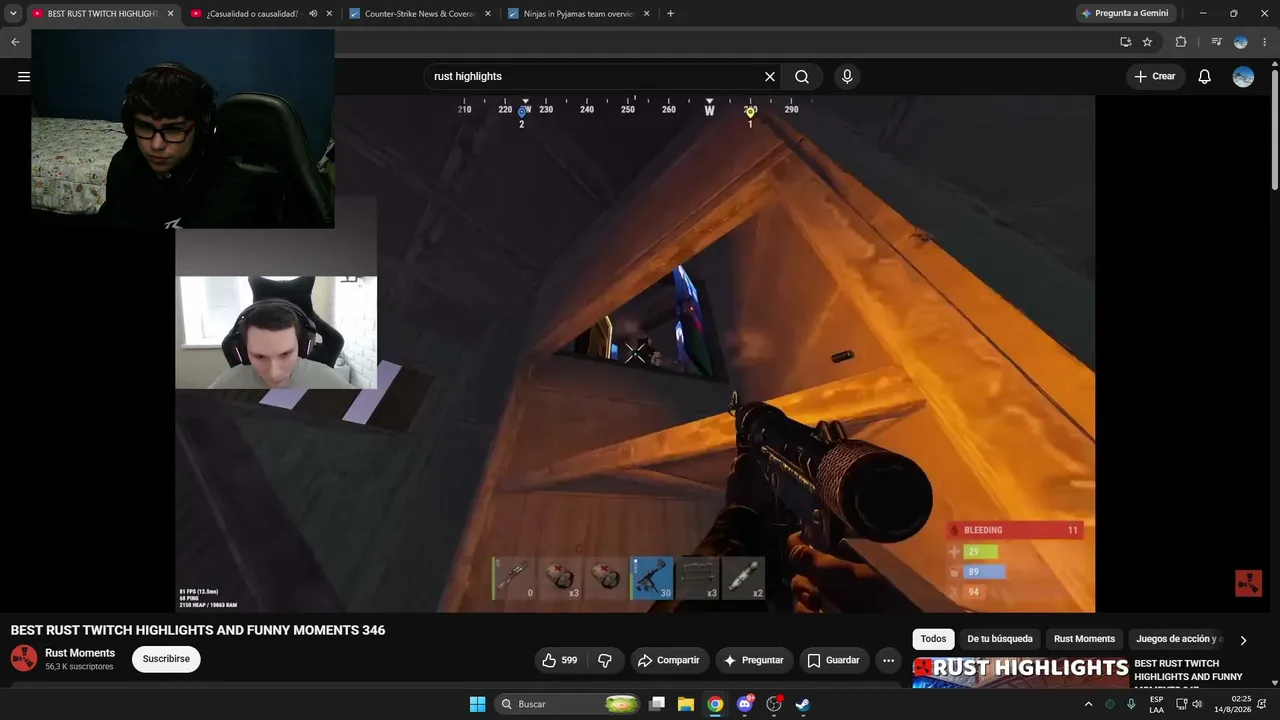This screenshot has width=1280, height=720.
Task: Open the Rust Moments channel name link
Action: click(x=80, y=653)
